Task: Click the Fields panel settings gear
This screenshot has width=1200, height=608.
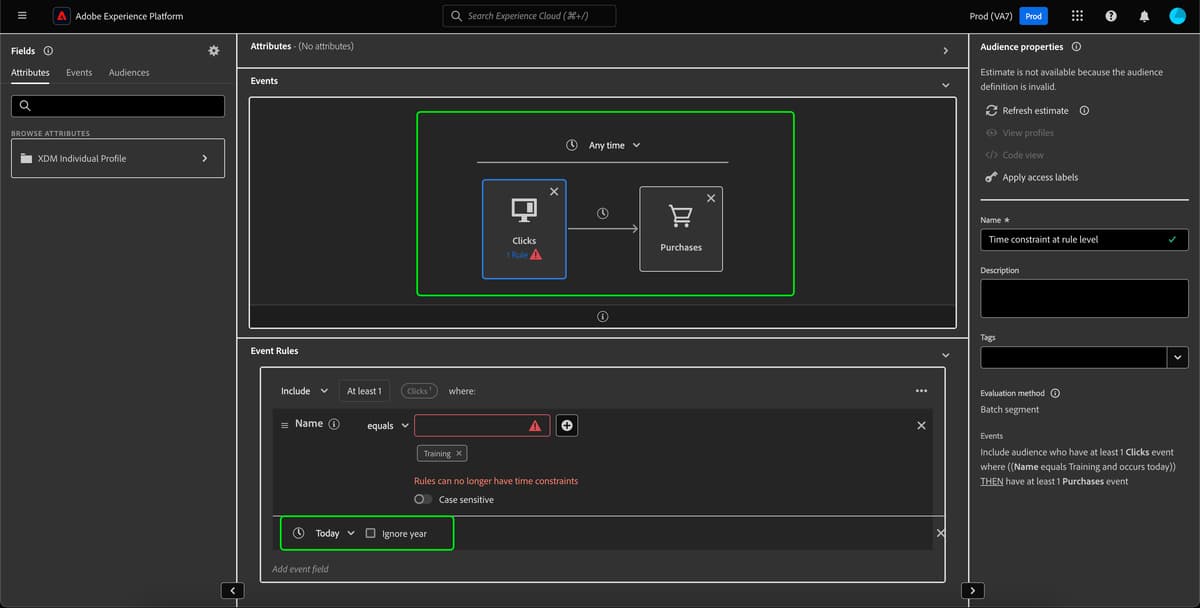Action: pos(213,50)
